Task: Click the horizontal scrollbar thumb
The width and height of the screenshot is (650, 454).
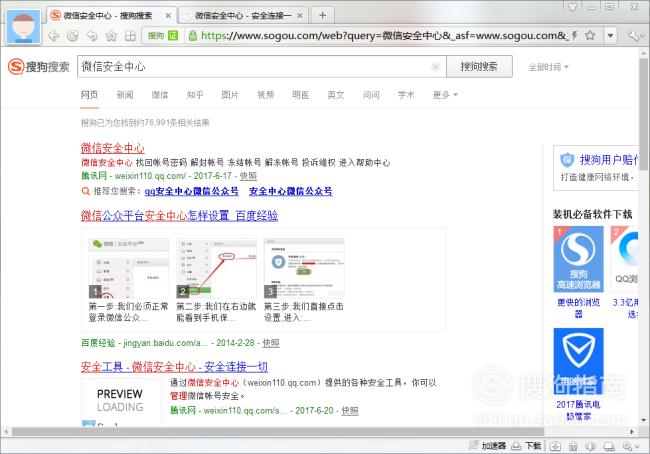Action: tap(278, 432)
